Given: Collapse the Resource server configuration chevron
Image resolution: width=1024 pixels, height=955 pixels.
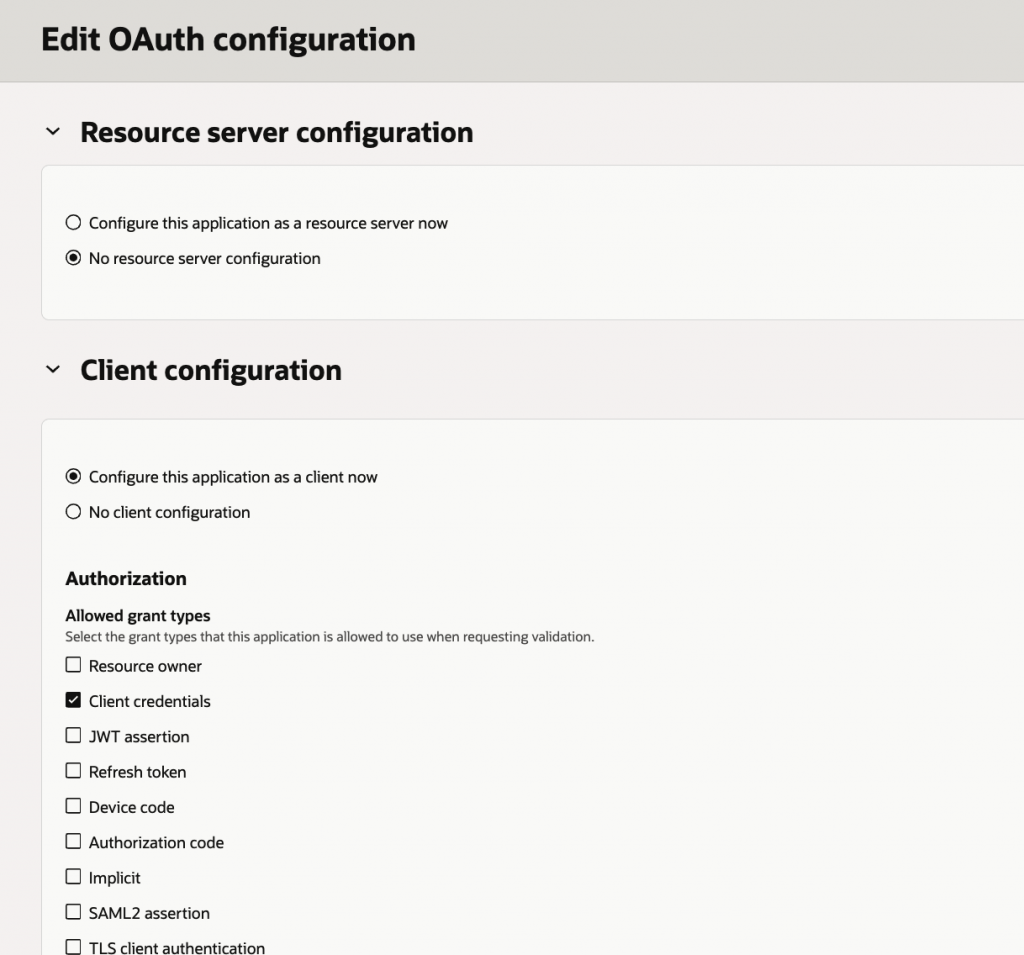Looking at the screenshot, I should [53, 132].
